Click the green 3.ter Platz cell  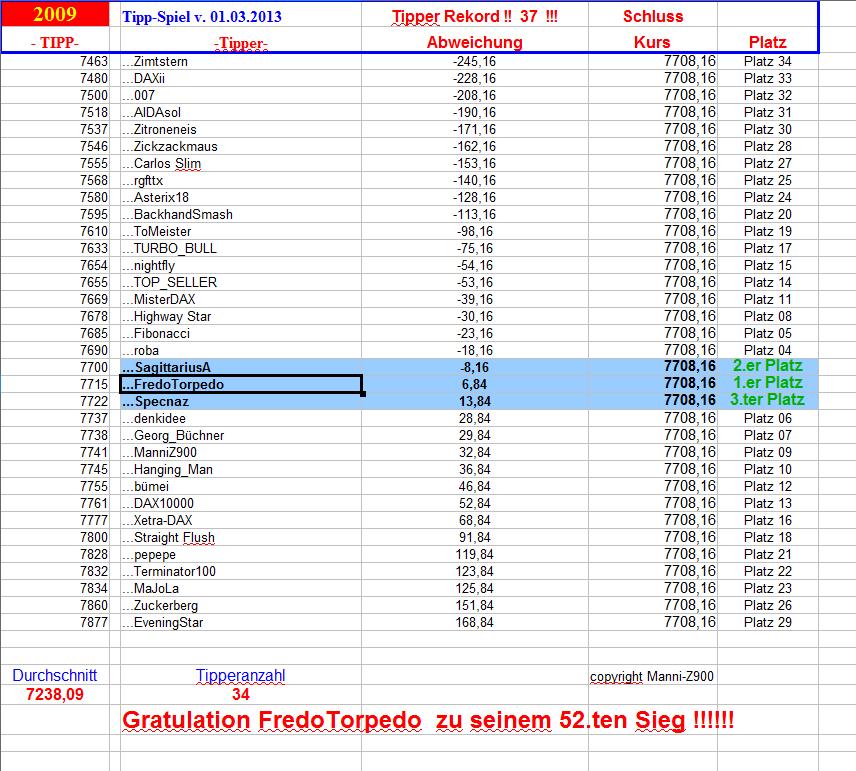(x=768, y=400)
